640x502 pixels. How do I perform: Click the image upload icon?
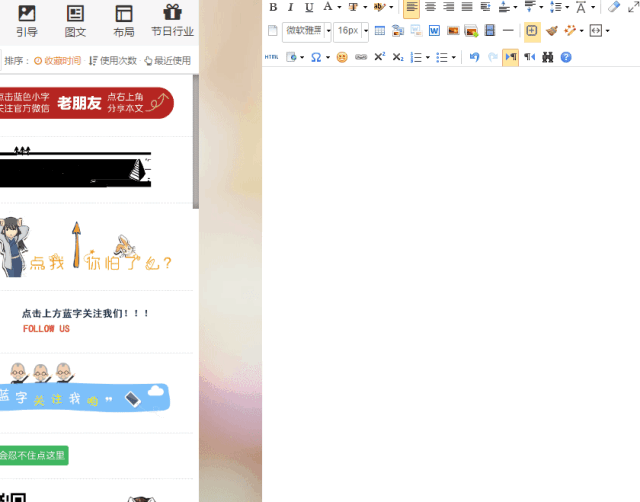click(x=398, y=31)
